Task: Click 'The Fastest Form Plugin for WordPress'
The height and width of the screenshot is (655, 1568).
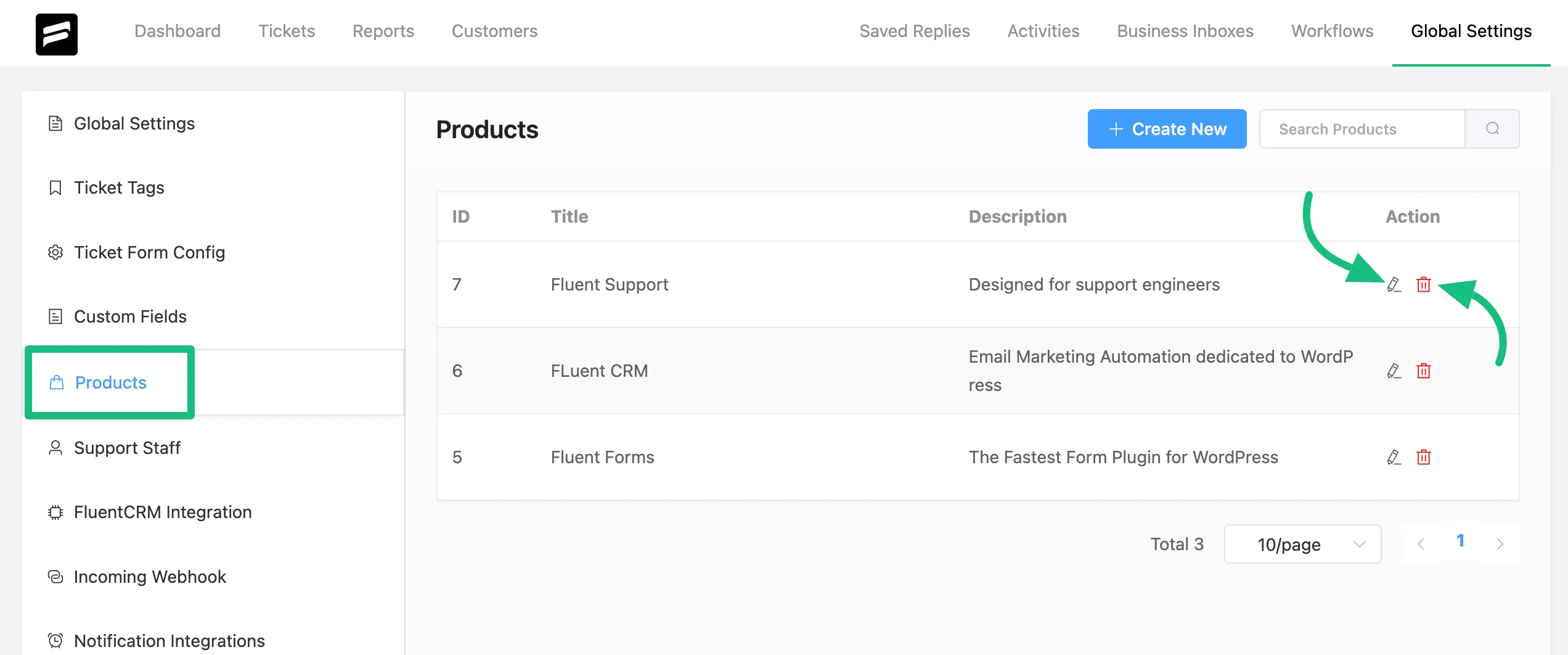Action: 1124,457
